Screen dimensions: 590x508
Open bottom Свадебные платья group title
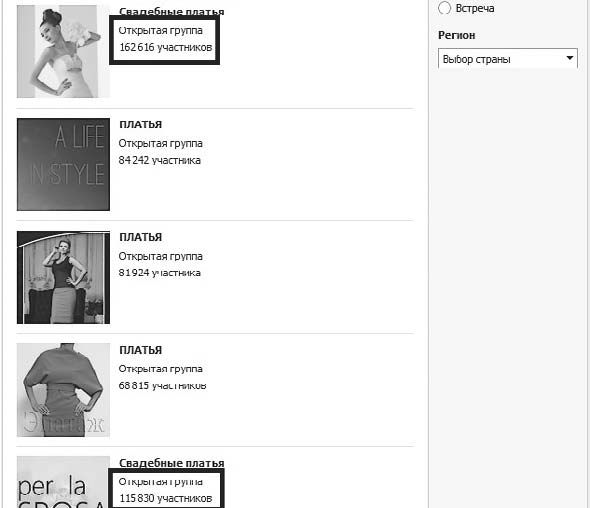(x=172, y=463)
